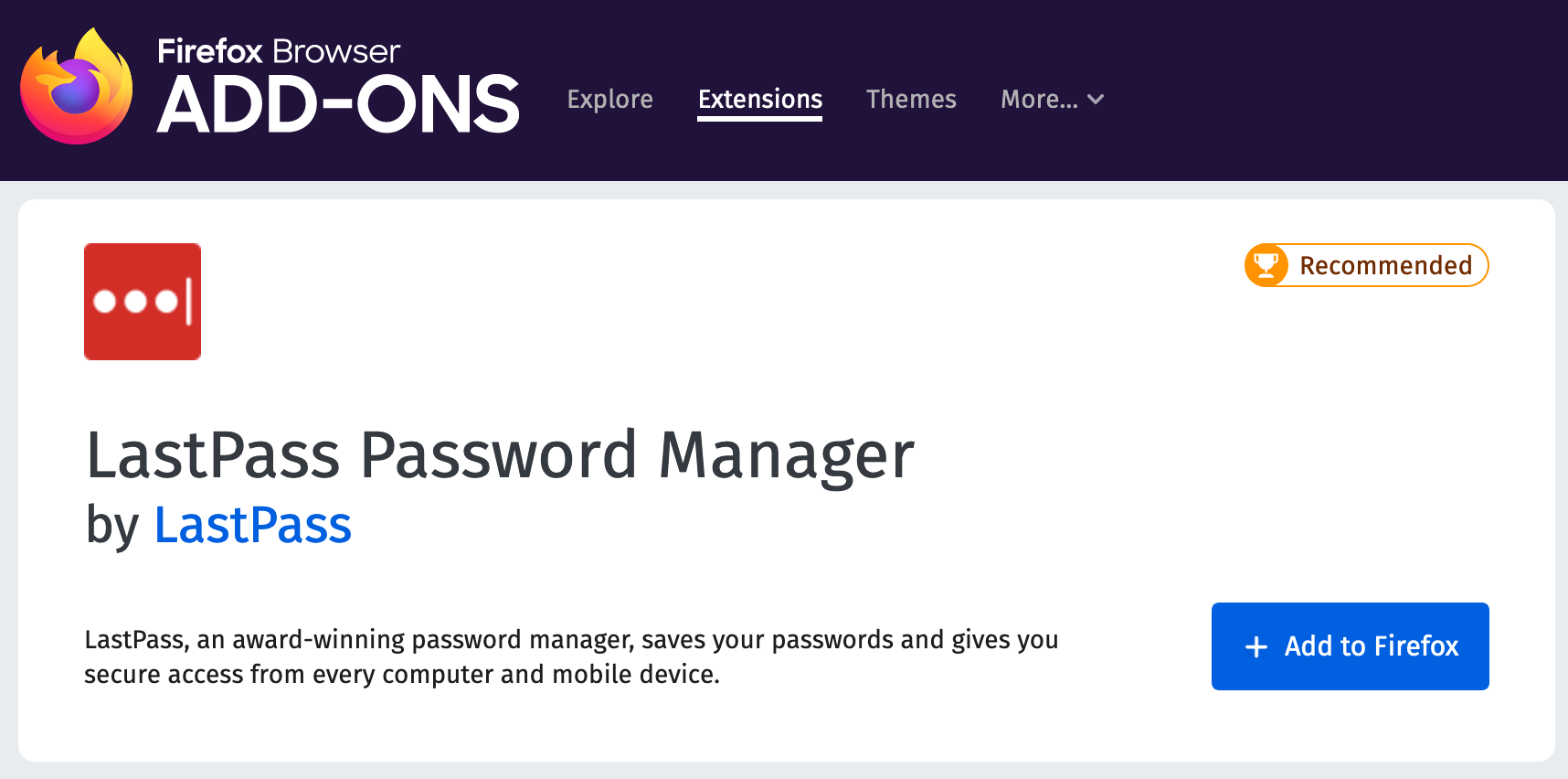Click the chevron arrow beside More
This screenshot has height=779, width=1568.
click(x=1096, y=99)
